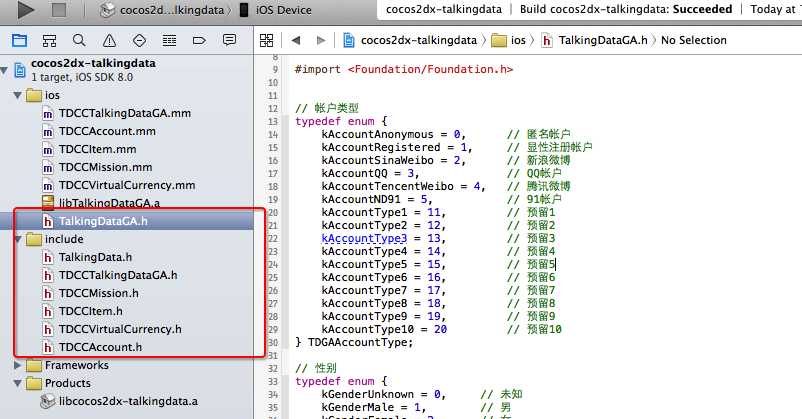Open the Test navigator diamond icon
The image size is (802, 419).
click(139, 40)
